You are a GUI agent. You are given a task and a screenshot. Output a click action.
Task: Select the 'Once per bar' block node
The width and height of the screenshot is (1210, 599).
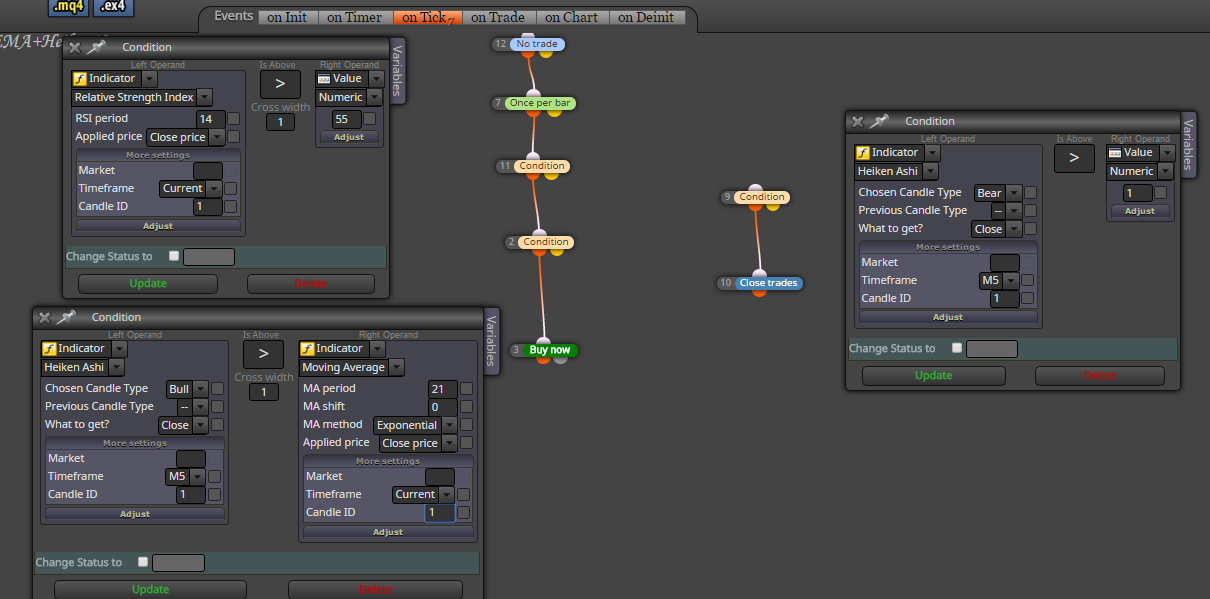540,103
